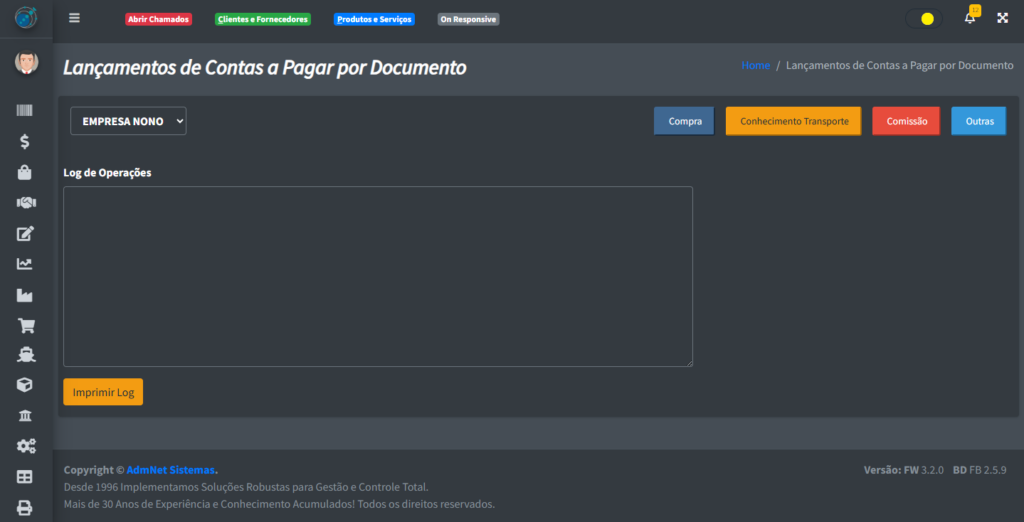Open the shopping bag sidebar icon
The height and width of the screenshot is (522, 1024).
pos(25,172)
